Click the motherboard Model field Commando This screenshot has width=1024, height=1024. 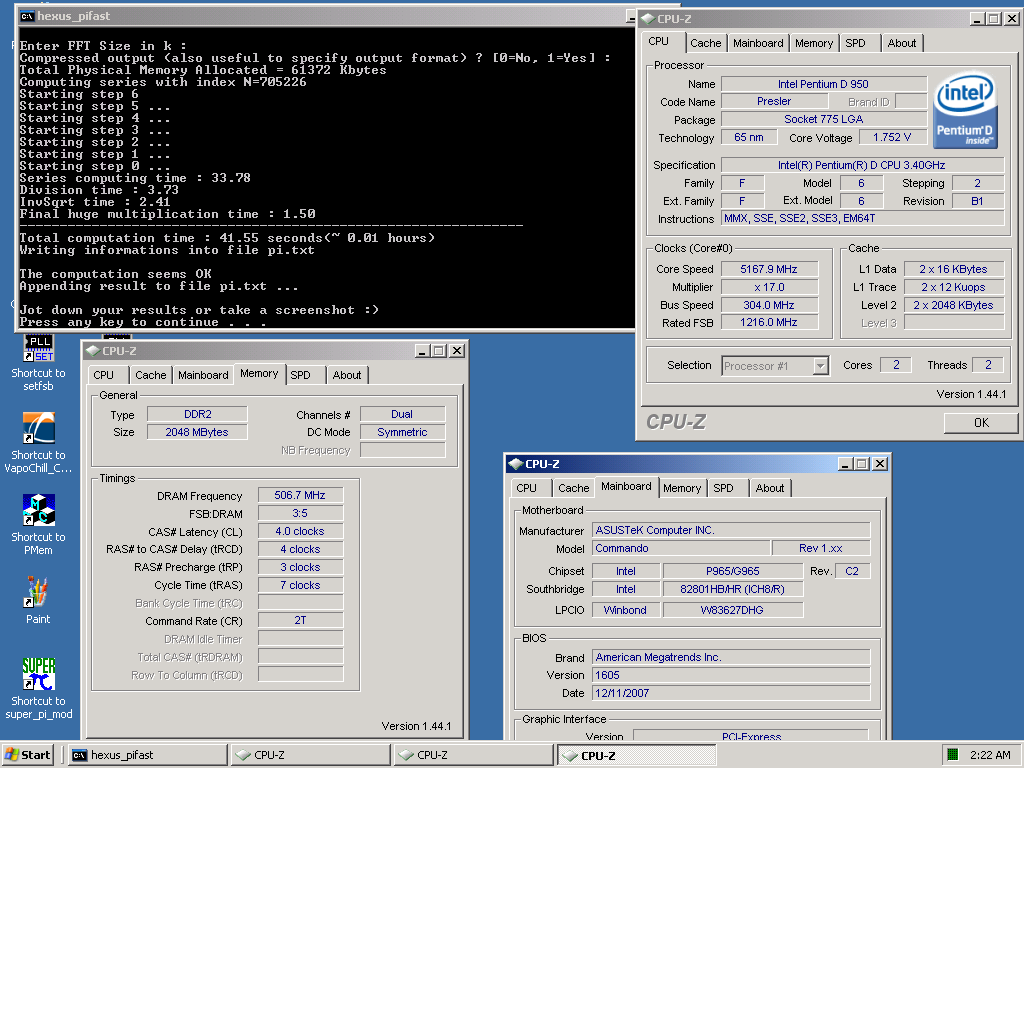680,548
